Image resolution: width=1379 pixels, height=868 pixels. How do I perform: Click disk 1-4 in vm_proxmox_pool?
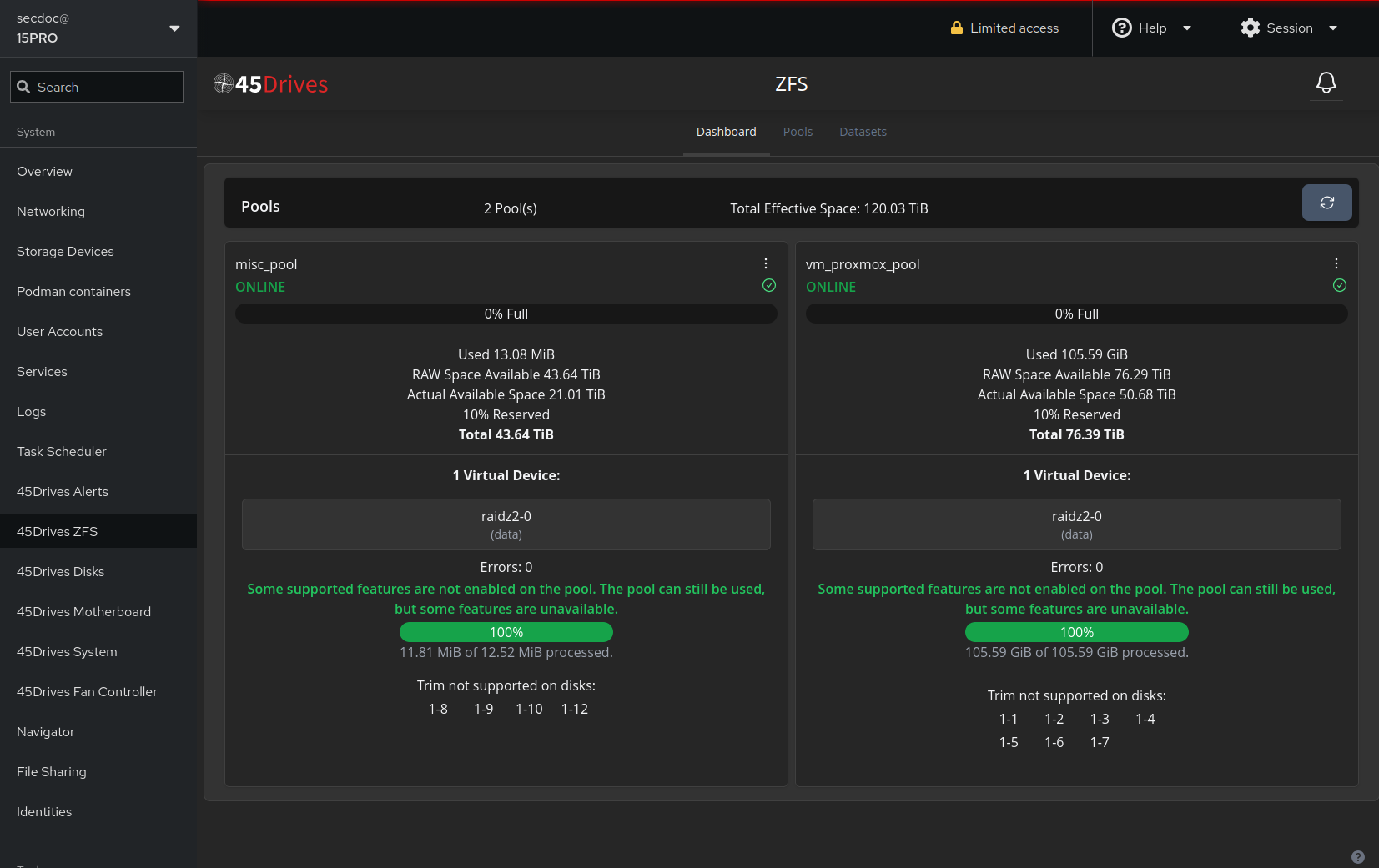tap(1145, 719)
